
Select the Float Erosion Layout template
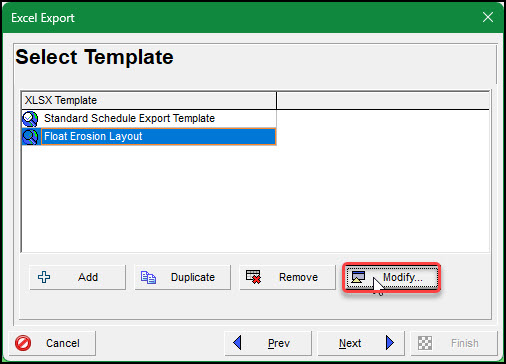(149, 136)
